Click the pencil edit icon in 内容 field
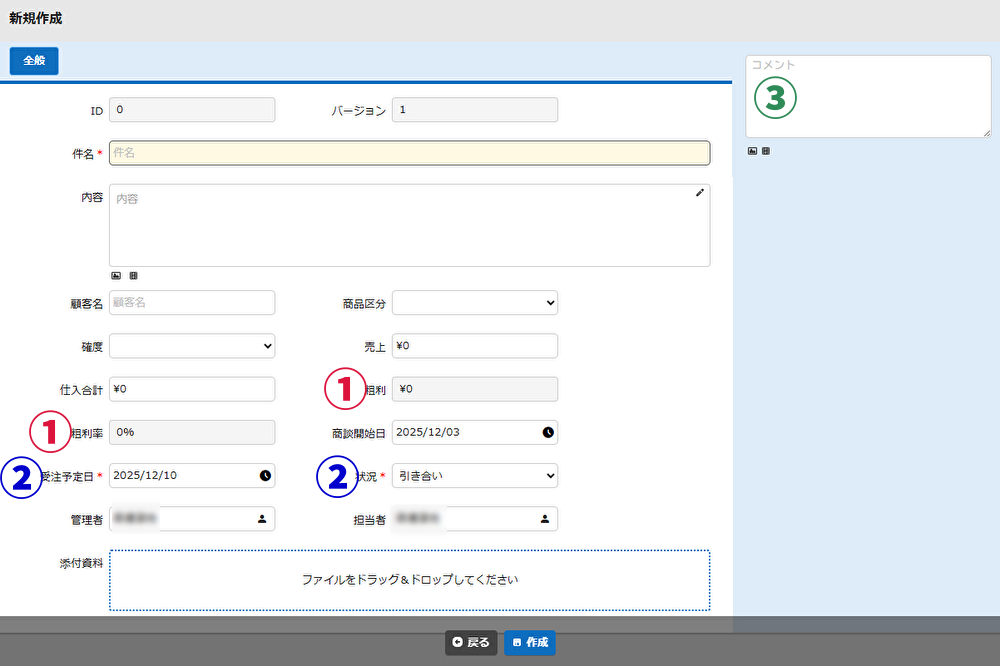Image resolution: width=1000 pixels, height=666 pixels. [x=700, y=193]
